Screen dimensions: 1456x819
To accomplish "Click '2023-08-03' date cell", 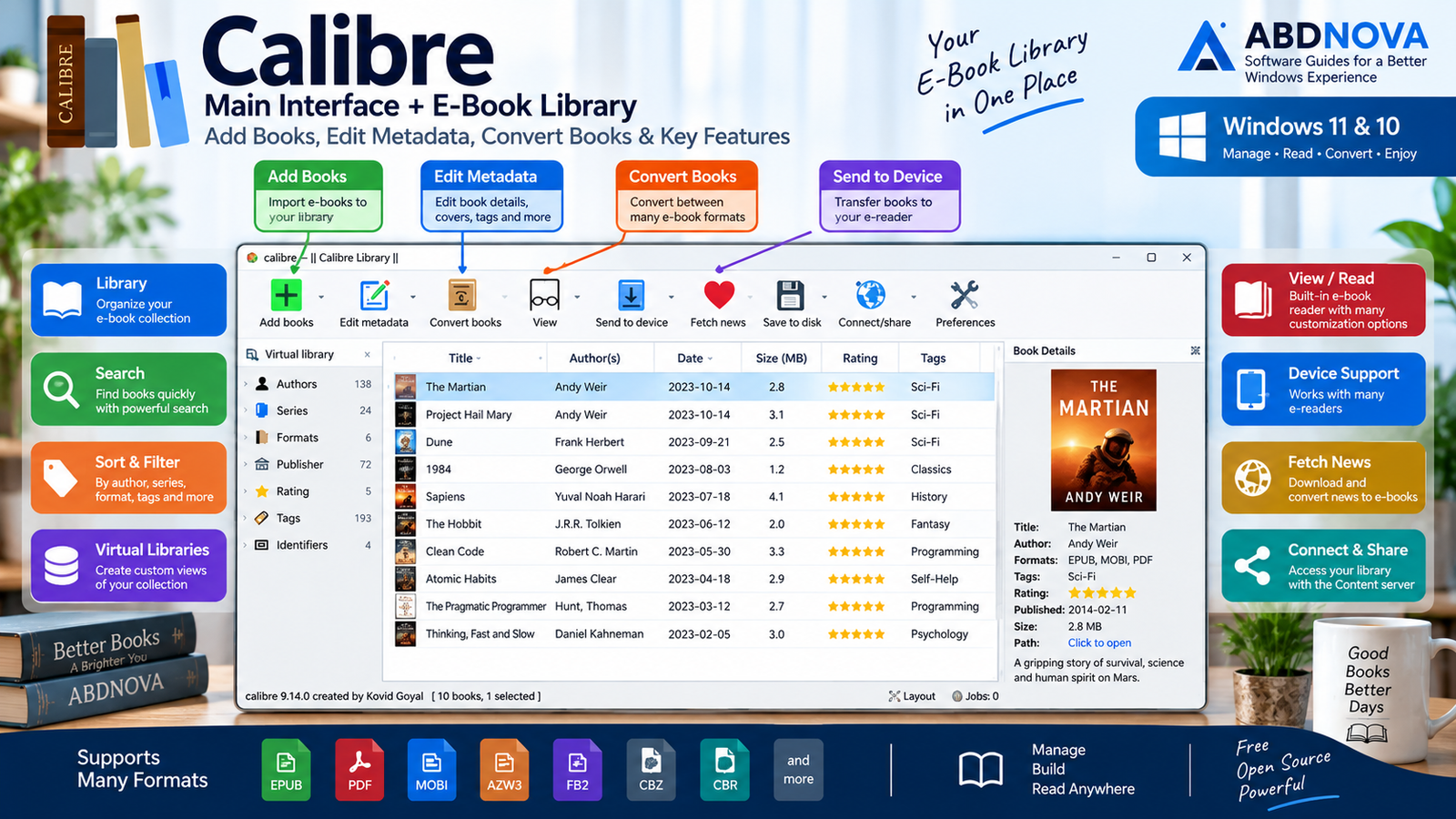I will (x=699, y=469).
